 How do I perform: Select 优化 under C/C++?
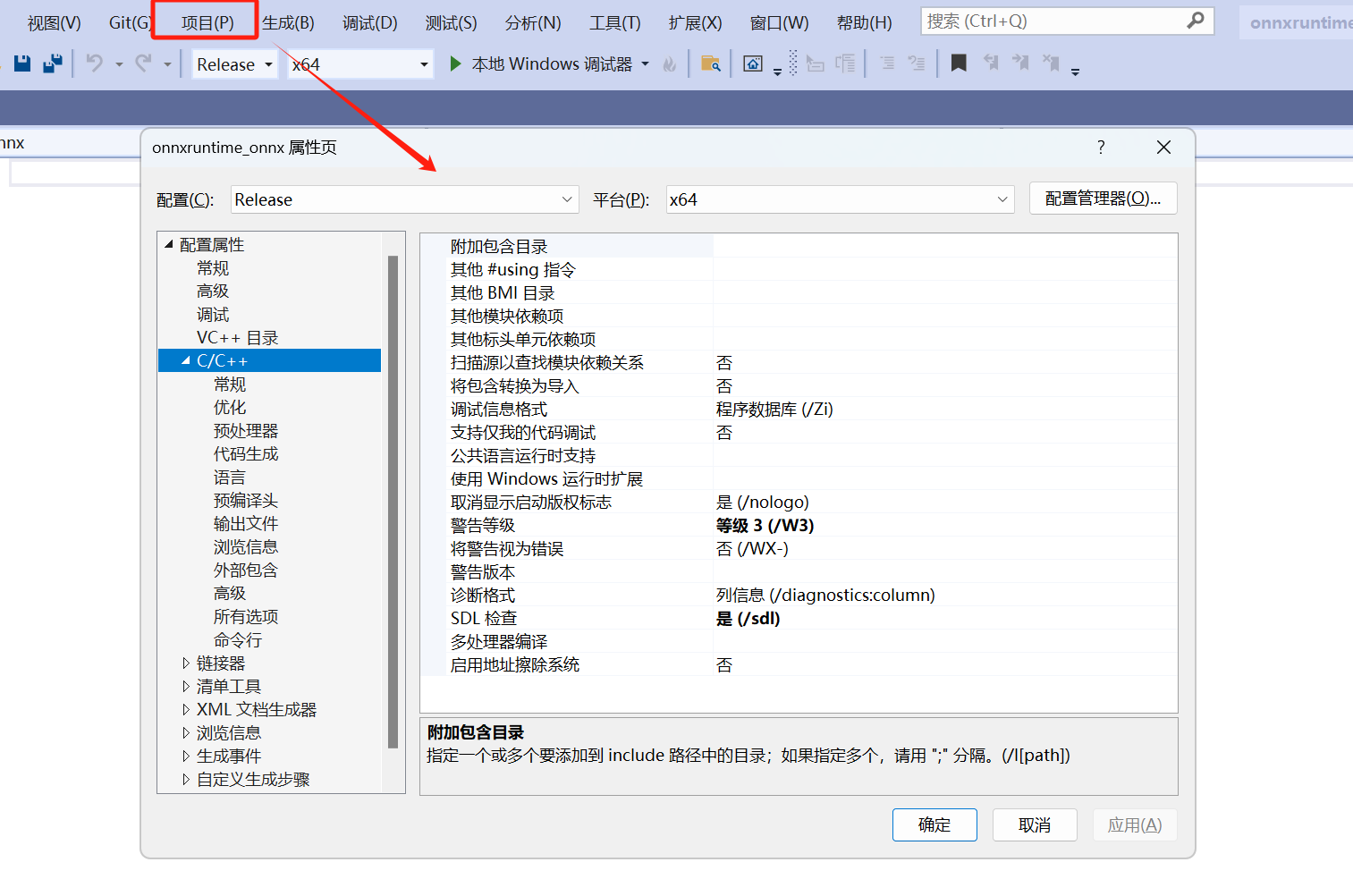coord(230,407)
